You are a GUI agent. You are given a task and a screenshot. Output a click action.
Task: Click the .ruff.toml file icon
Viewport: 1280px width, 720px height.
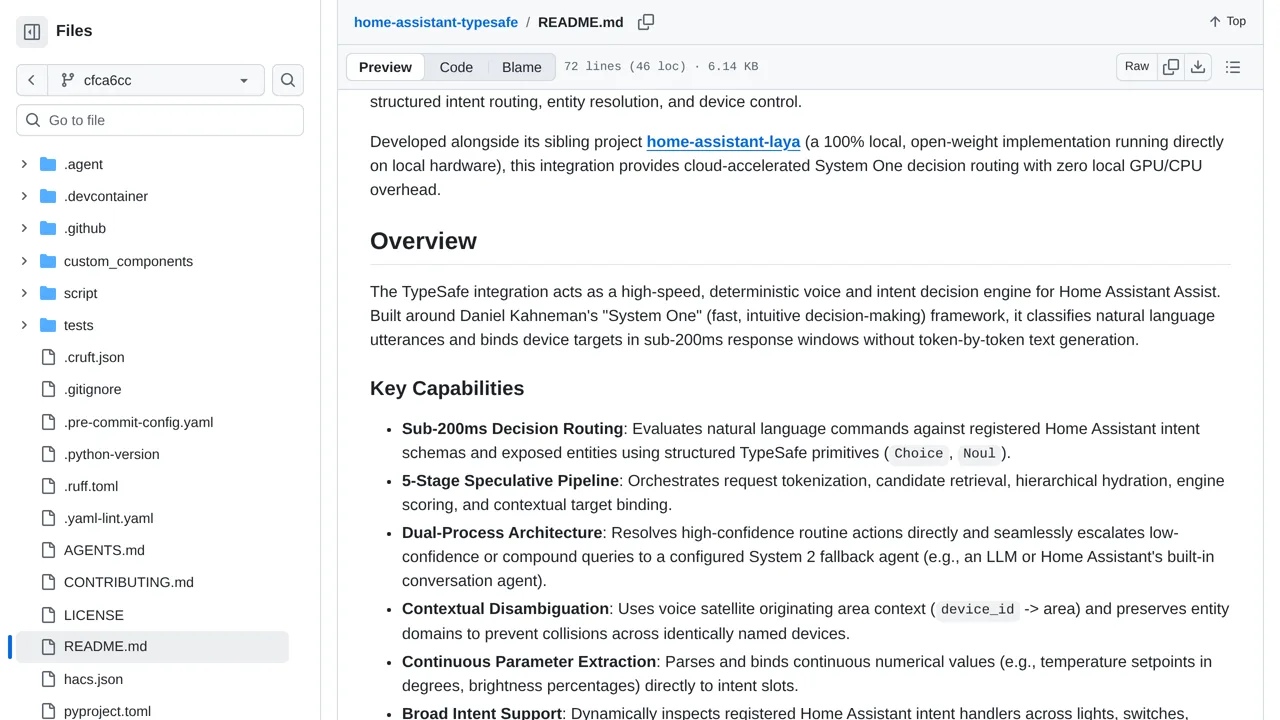coord(48,486)
